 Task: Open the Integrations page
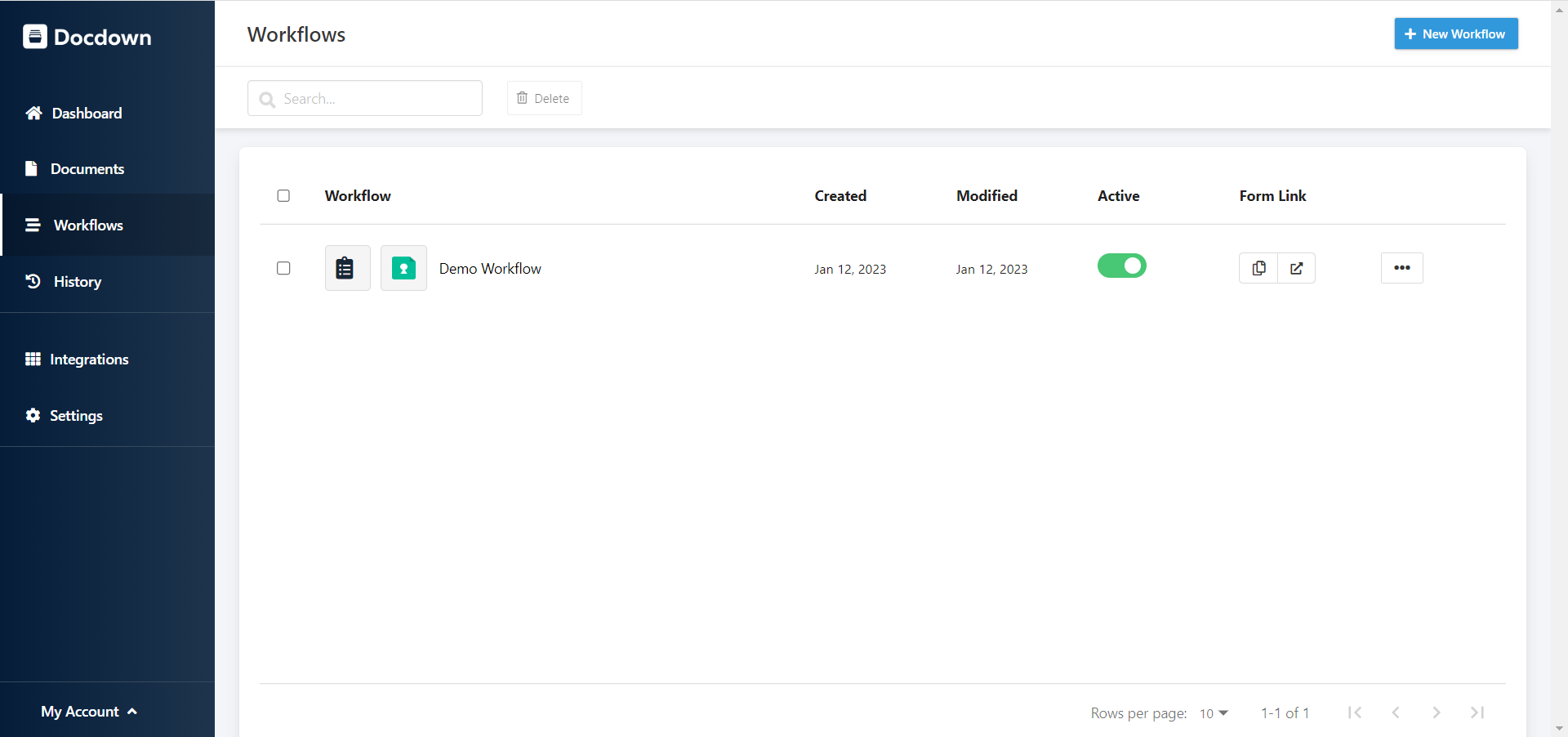pos(90,359)
